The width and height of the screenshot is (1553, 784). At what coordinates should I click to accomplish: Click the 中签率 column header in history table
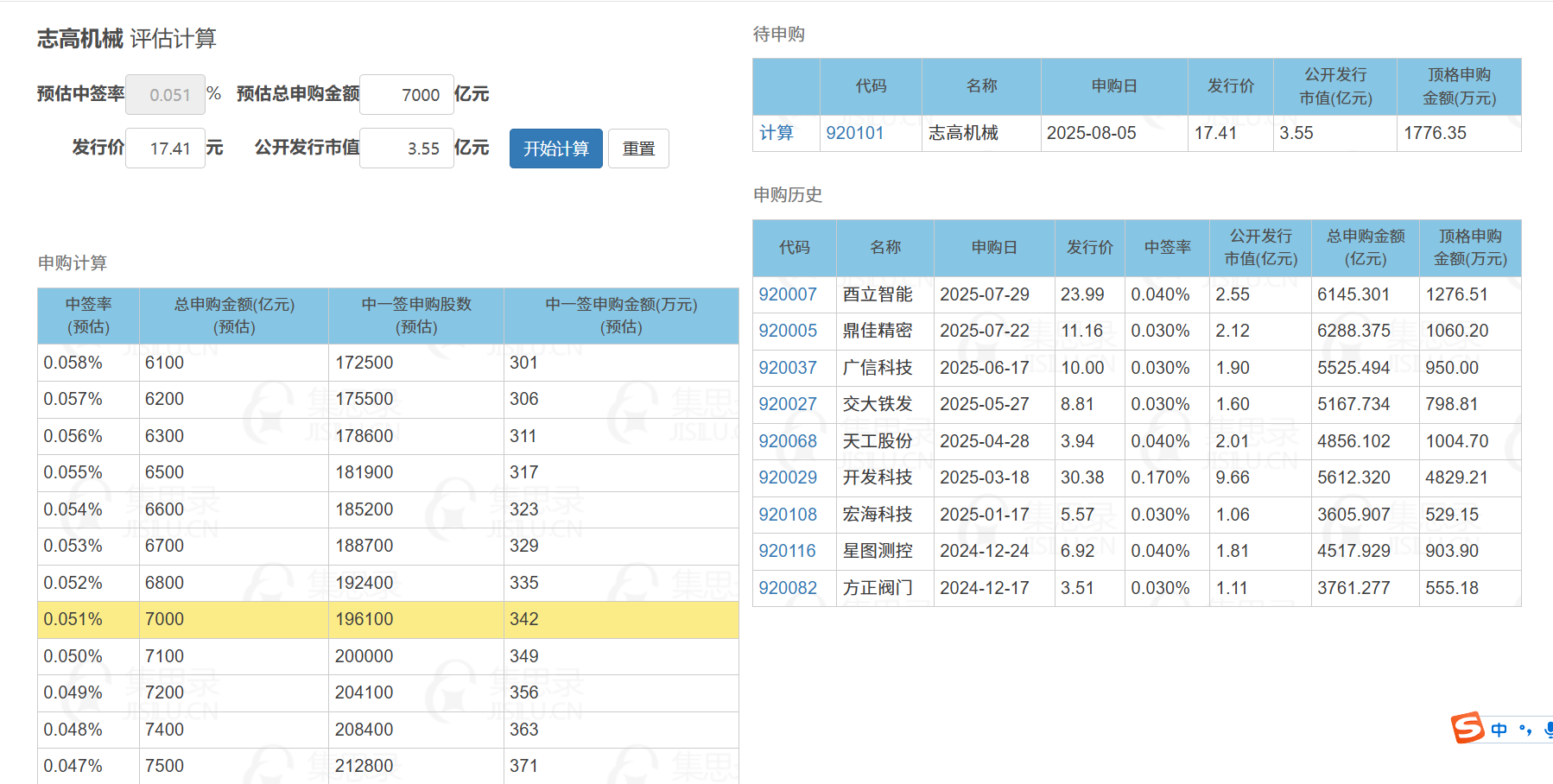(x=1167, y=248)
